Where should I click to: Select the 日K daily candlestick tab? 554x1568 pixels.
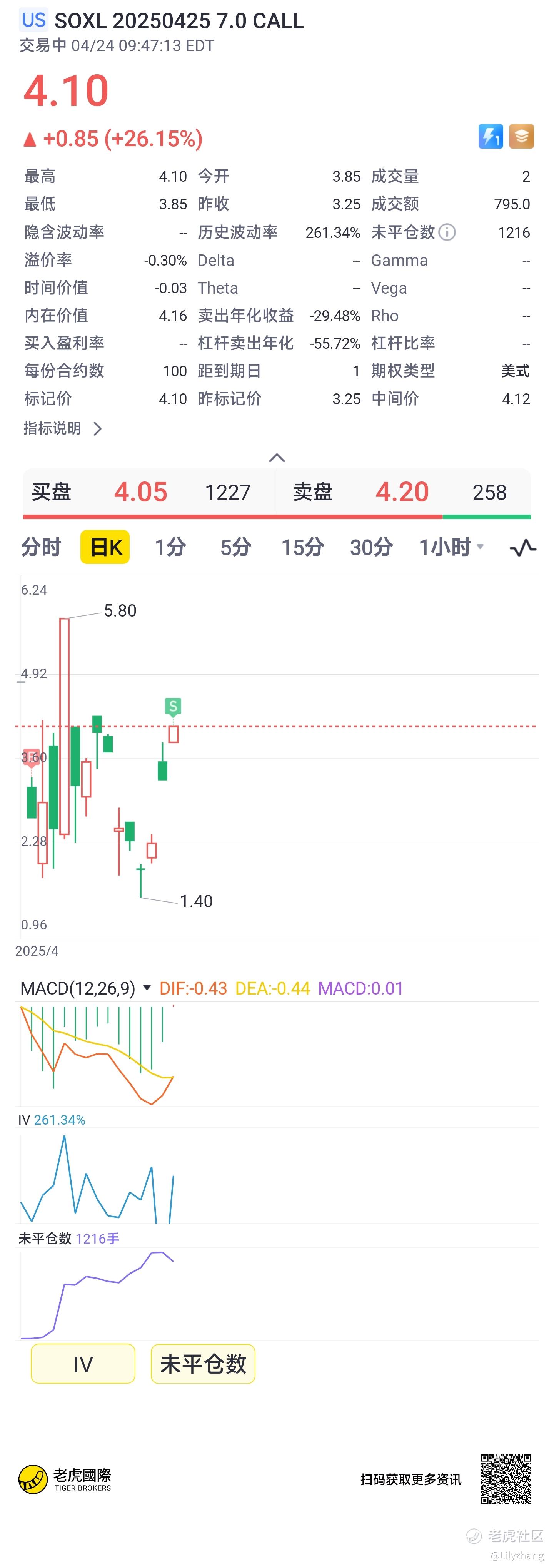[105, 547]
